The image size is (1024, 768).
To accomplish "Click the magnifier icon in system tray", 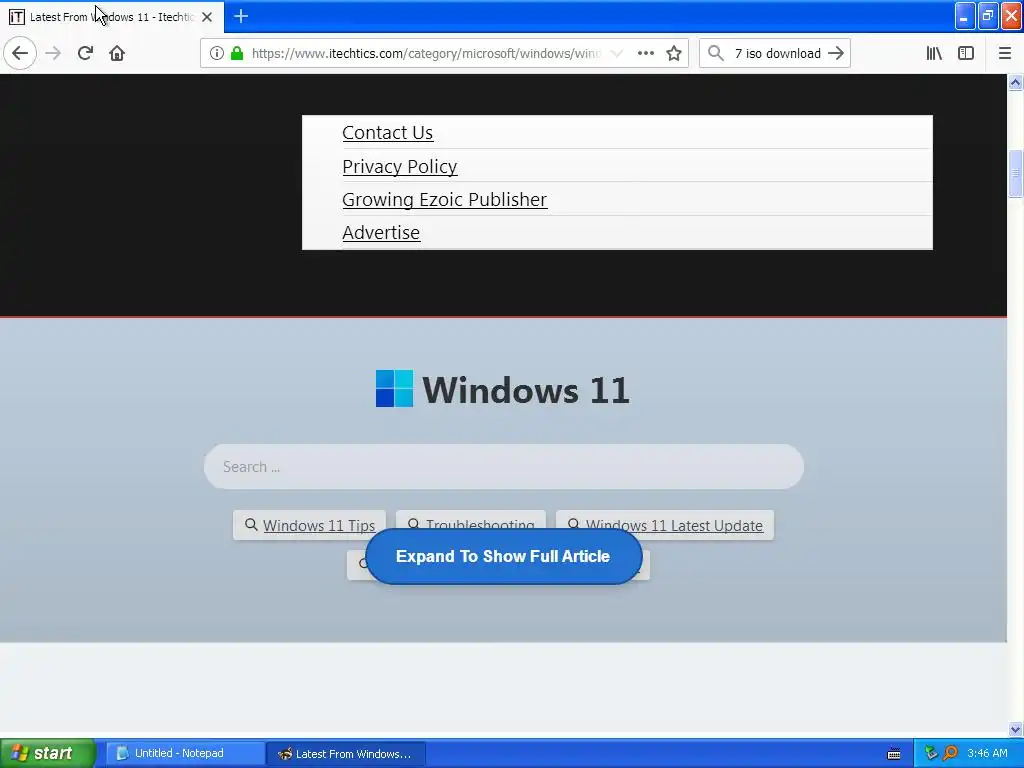I will coord(950,753).
